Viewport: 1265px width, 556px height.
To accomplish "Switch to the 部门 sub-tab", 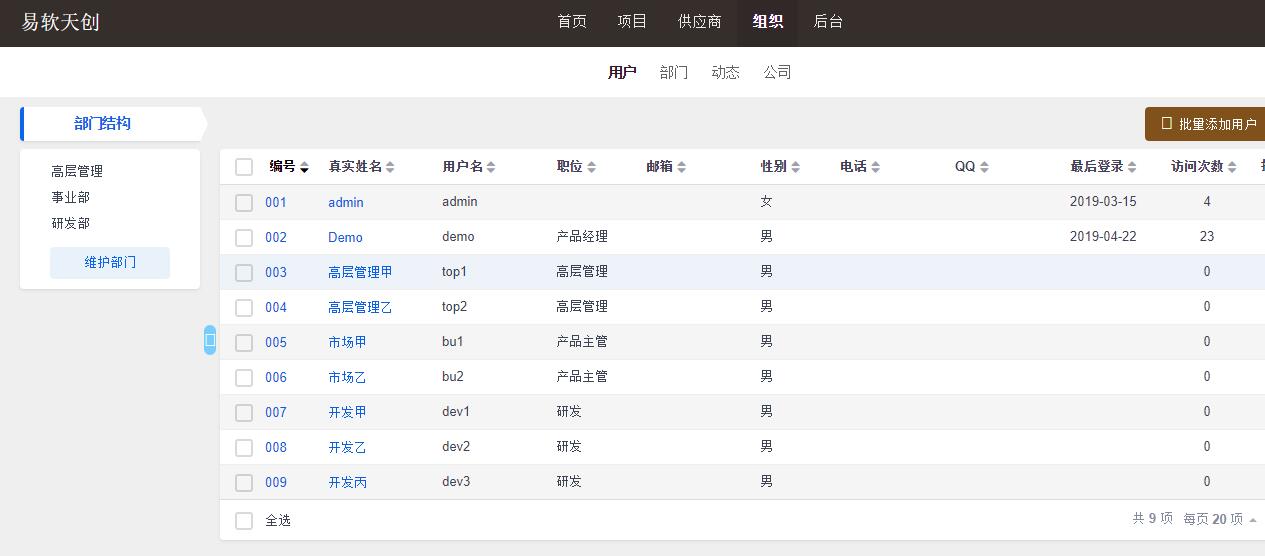I will coord(674,72).
